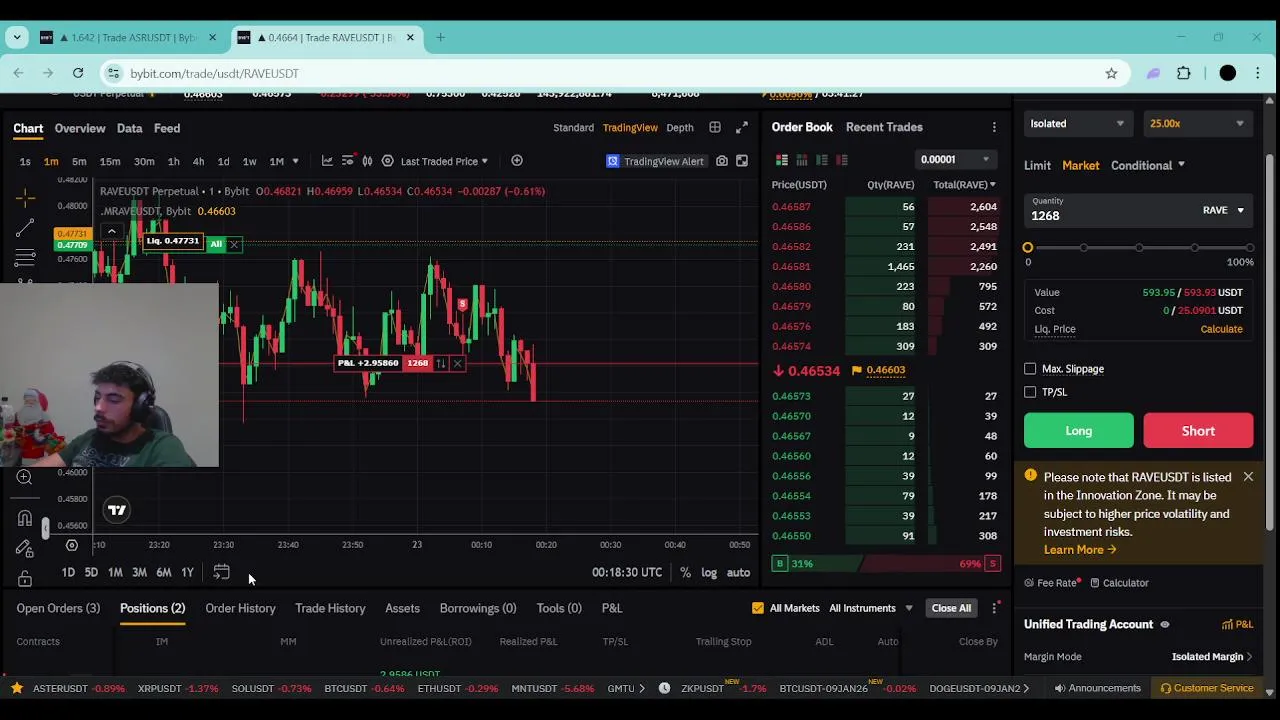Open the Trade History tab
This screenshot has width=1280, height=720.
point(330,608)
